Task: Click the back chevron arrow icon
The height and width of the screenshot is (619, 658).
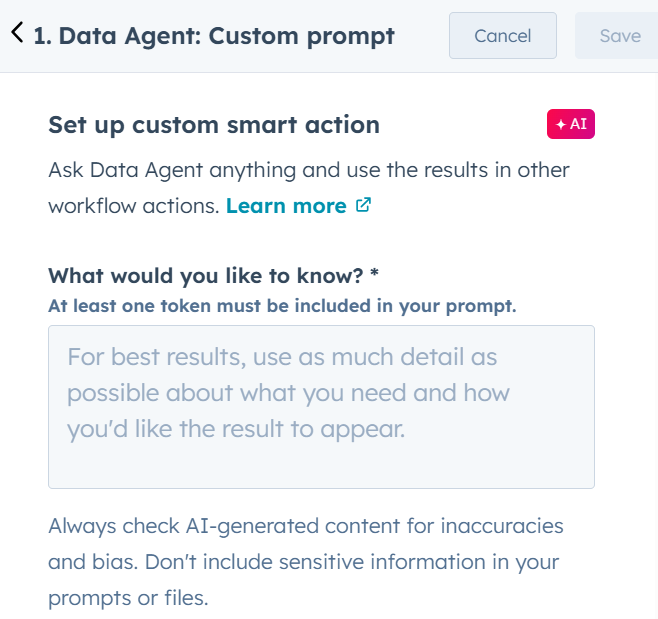Action: (16, 33)
